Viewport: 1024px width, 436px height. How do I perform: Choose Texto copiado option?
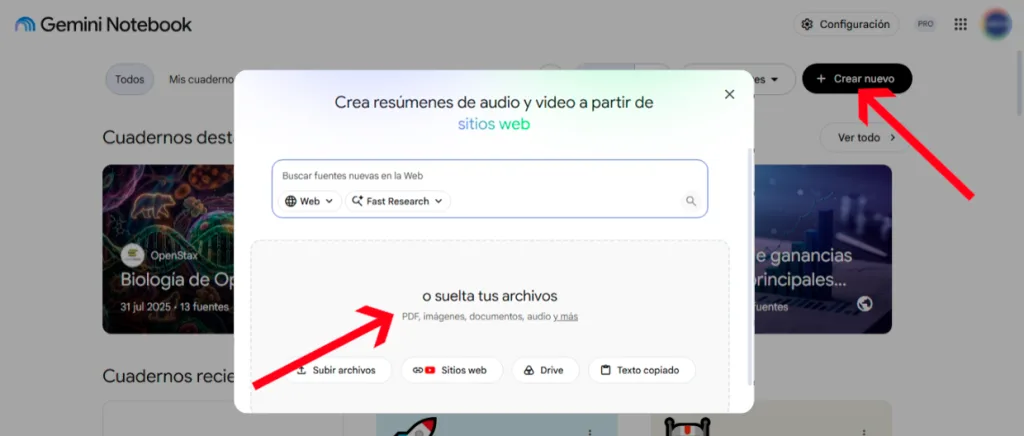coord(642,370)
